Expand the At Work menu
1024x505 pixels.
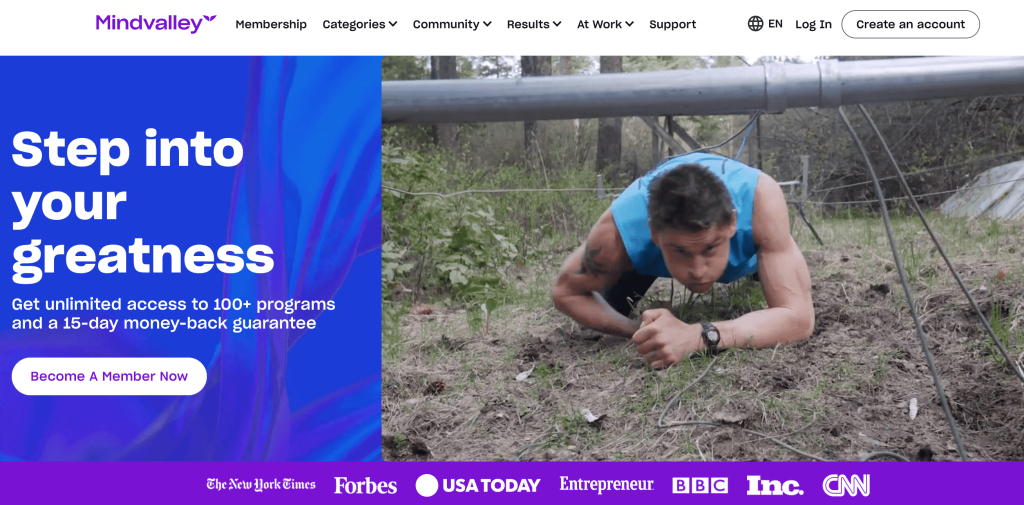click(x=605, y=24)
